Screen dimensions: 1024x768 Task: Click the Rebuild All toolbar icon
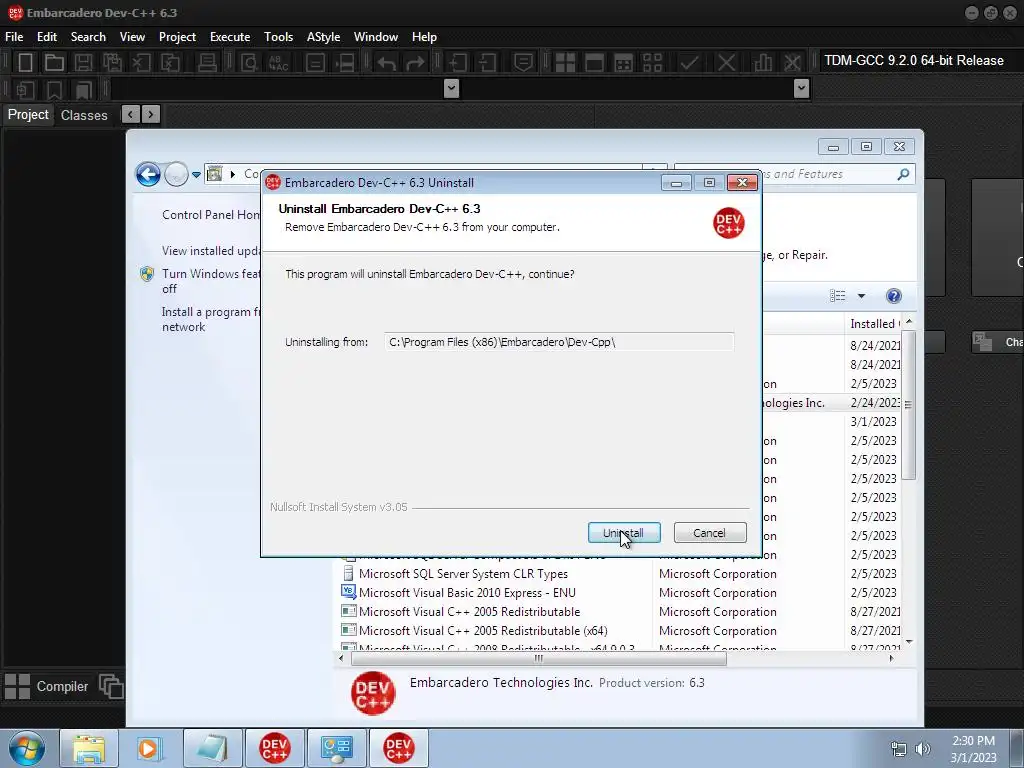(x=652, y=63)
